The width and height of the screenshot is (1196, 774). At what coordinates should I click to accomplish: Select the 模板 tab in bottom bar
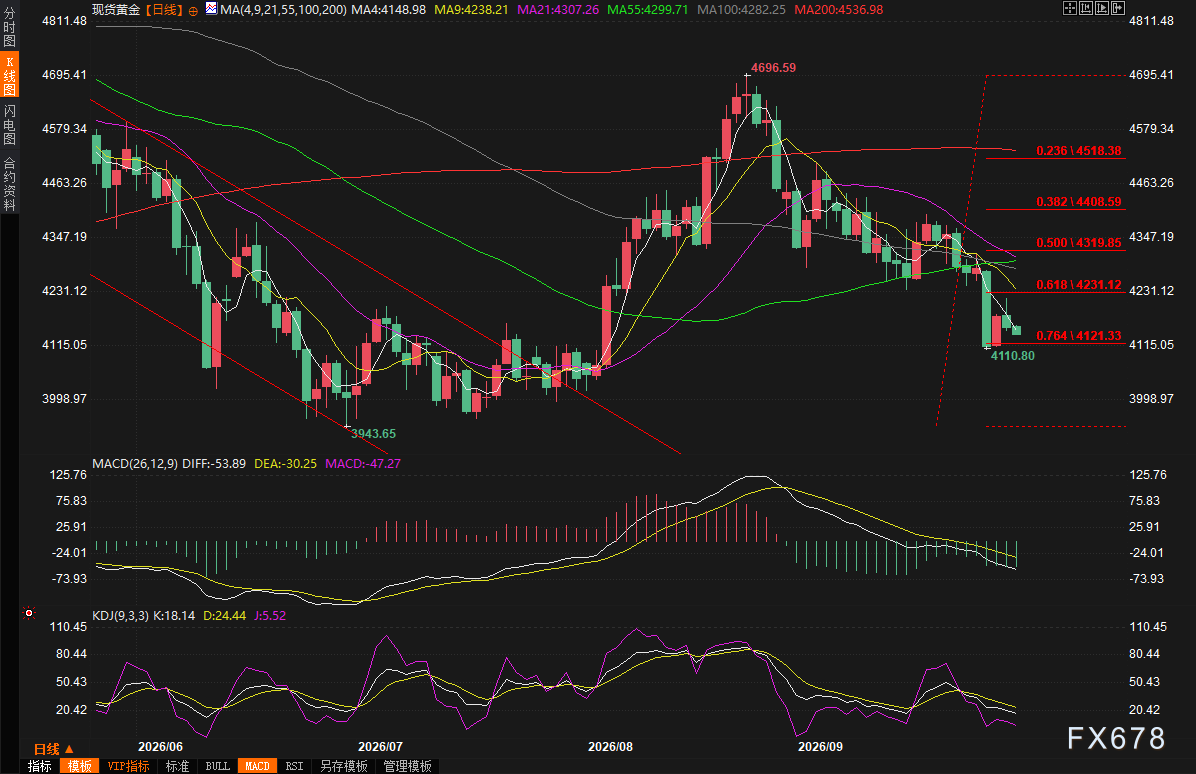(x=79, y=766)
